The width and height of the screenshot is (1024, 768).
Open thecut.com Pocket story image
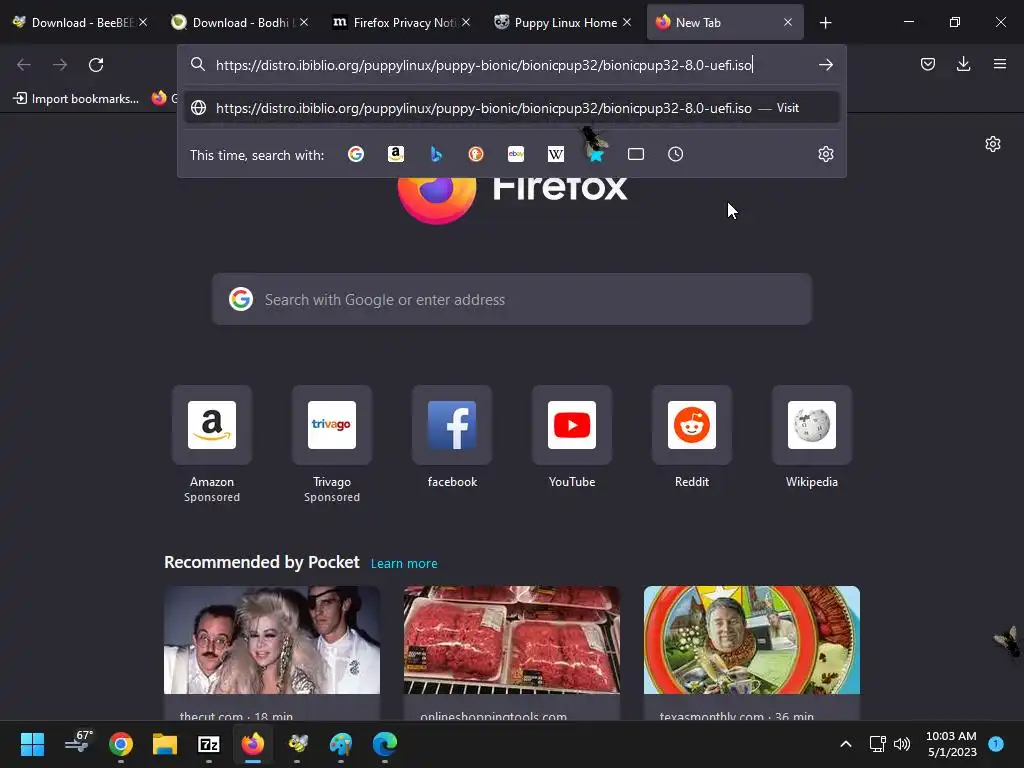[x=272, y=640]
